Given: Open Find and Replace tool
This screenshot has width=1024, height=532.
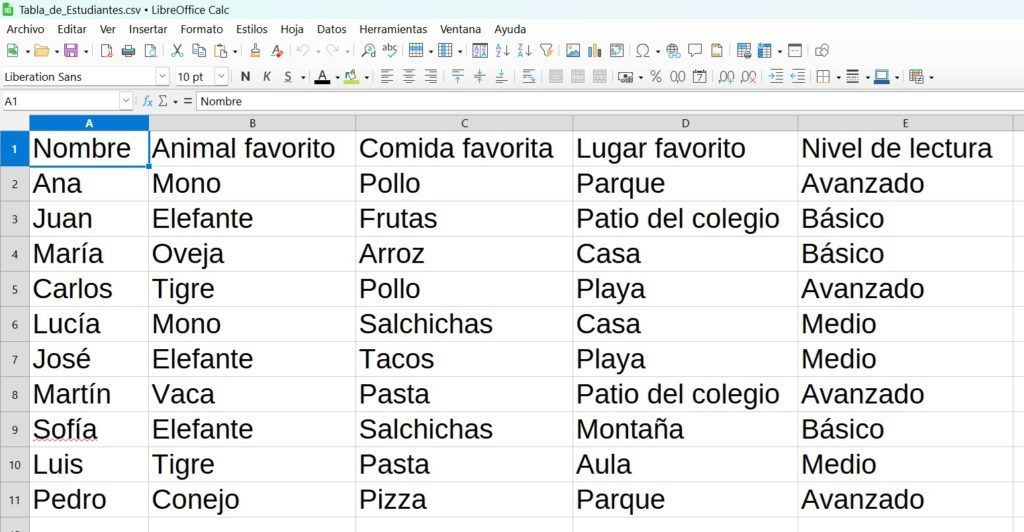Looking at the screenshot, I should [368, 50].
